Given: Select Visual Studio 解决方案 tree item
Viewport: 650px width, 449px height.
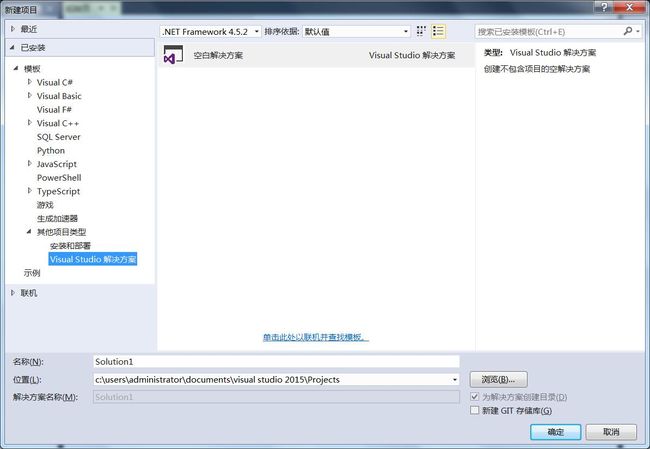Looking at the screenshot, I should [93, 259].
